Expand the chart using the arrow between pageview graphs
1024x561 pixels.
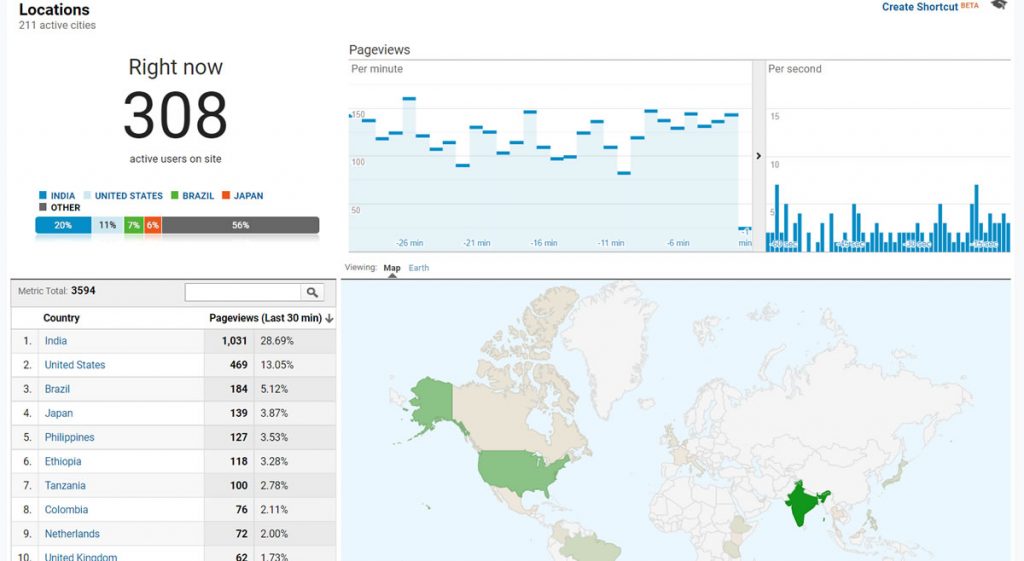tap(758, 156)
